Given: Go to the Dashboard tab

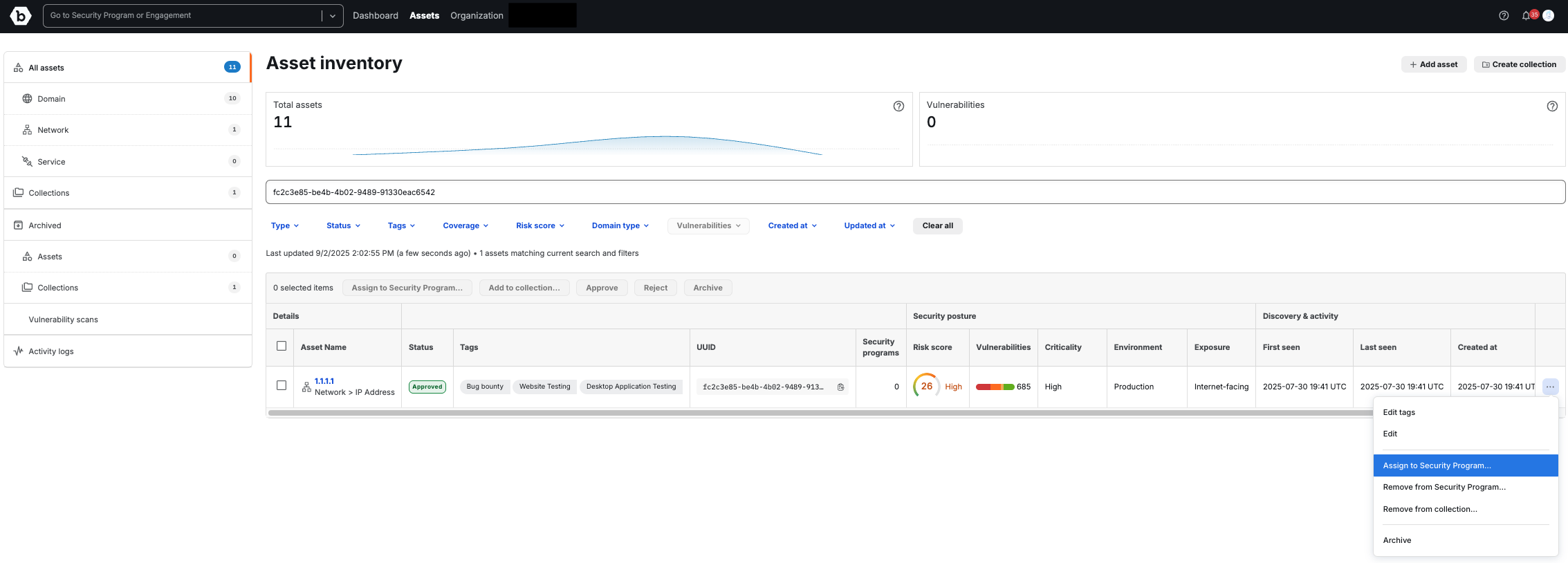Looking at the screenshot, I should tap(376, 15).
